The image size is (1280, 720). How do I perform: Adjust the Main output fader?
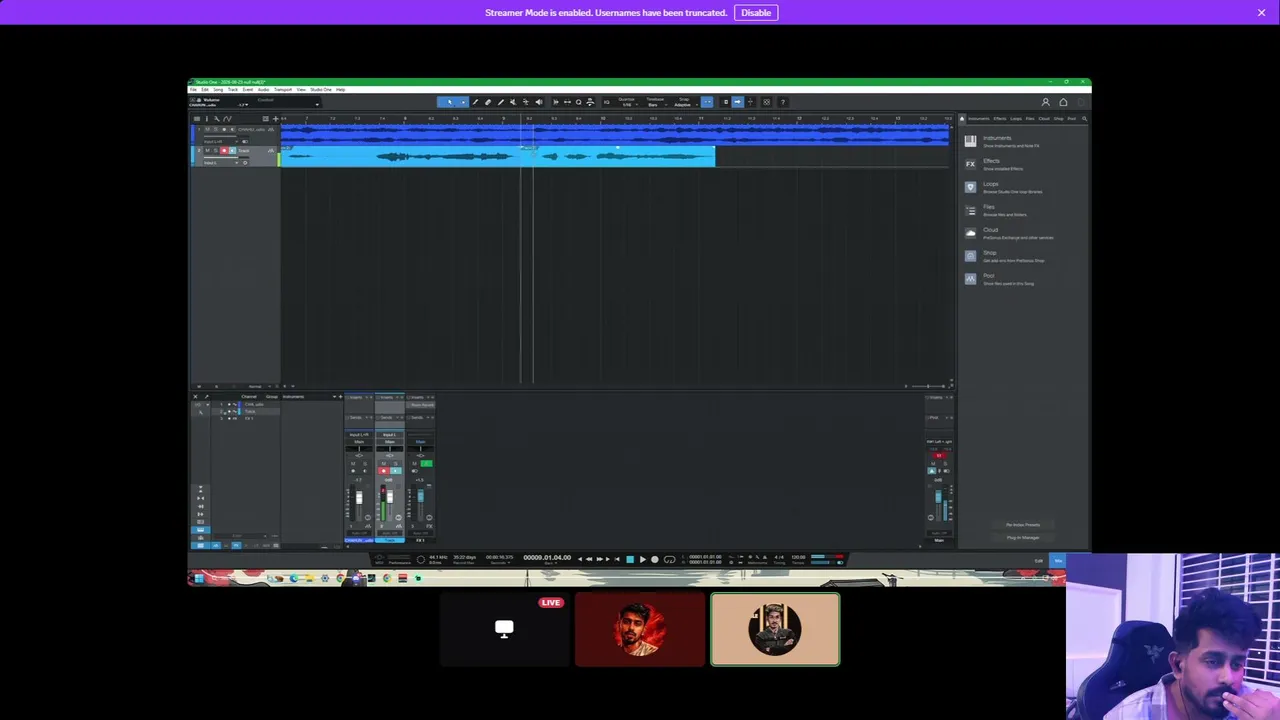pos(938,497)
